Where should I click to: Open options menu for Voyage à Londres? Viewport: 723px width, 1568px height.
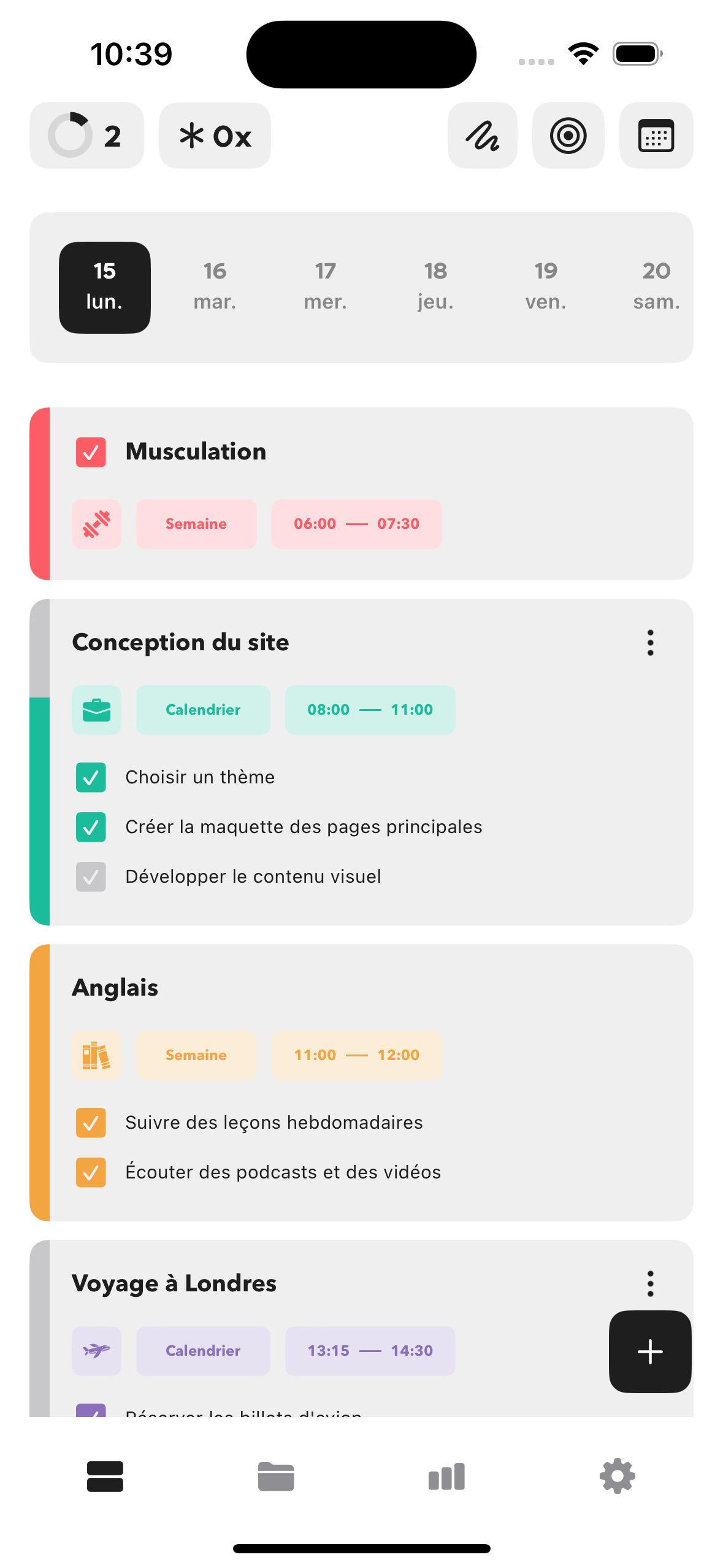650,1283
